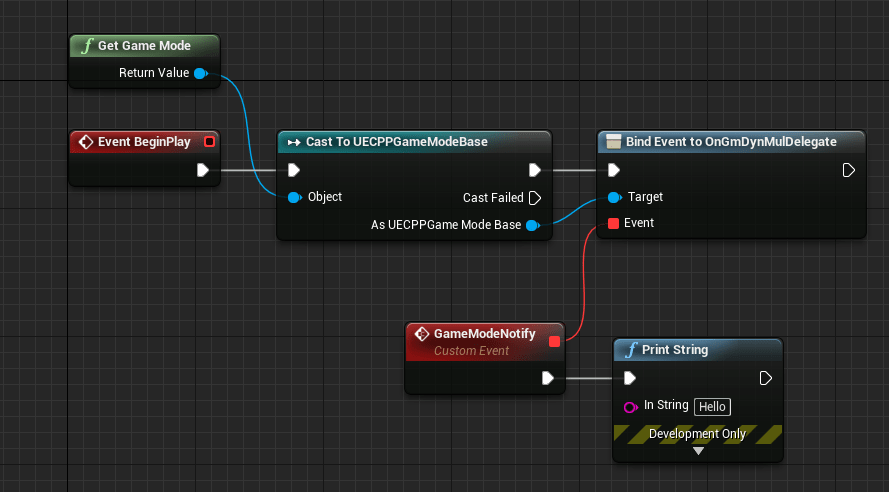Click Event BeginPlay execution output pin
Viewport: 889px width, 492px height.
[203, 170]
